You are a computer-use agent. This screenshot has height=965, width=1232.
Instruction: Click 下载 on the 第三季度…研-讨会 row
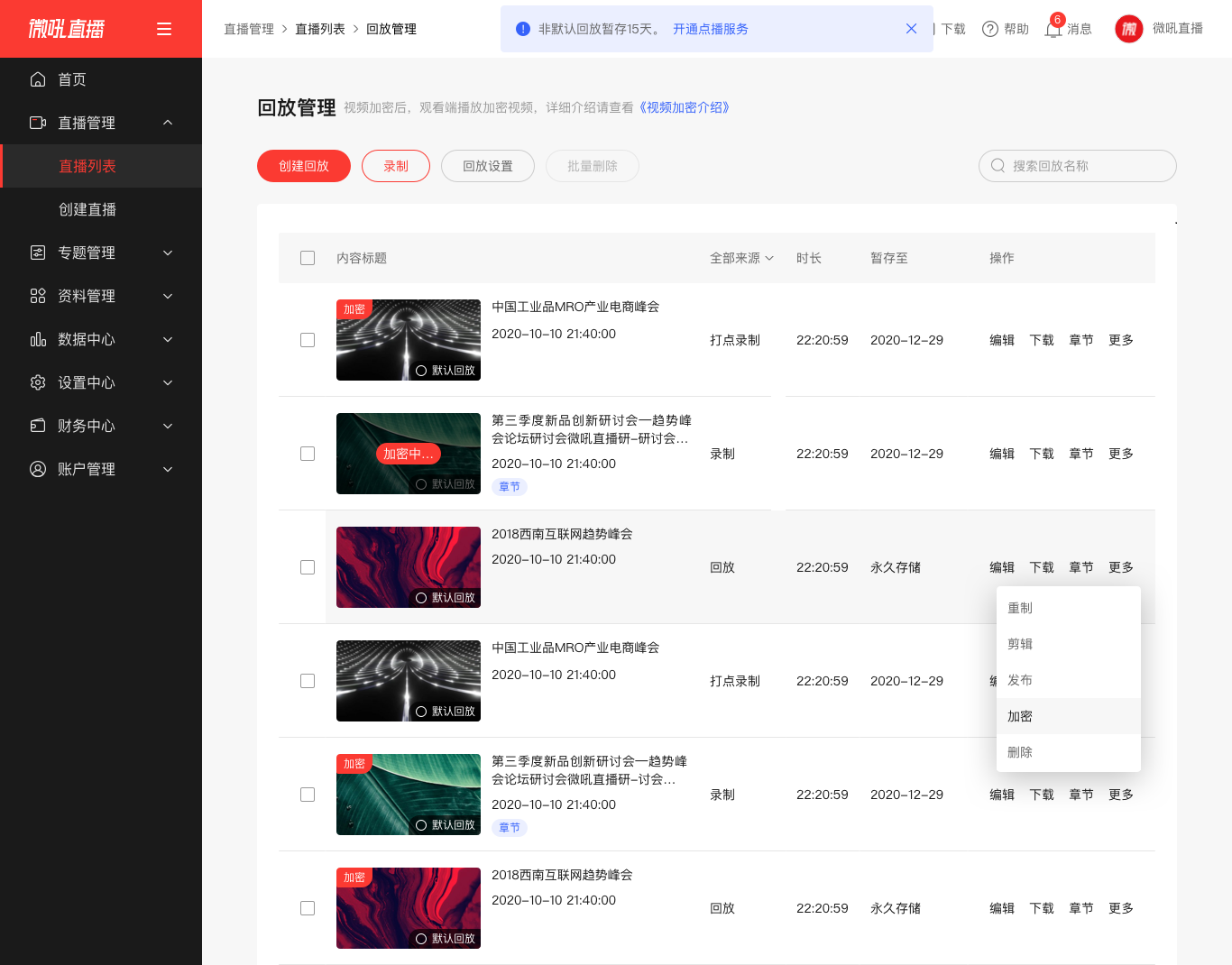pyautogui.click(x=1042, y=795)
